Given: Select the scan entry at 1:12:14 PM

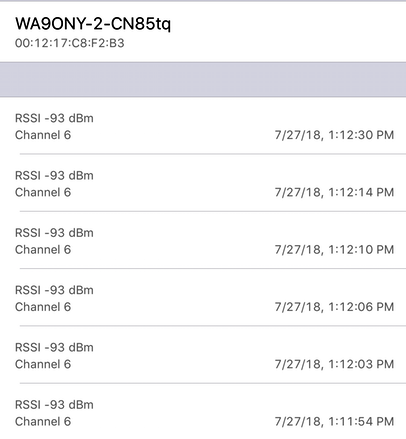Looking at the screenshot, I should 203,183.
